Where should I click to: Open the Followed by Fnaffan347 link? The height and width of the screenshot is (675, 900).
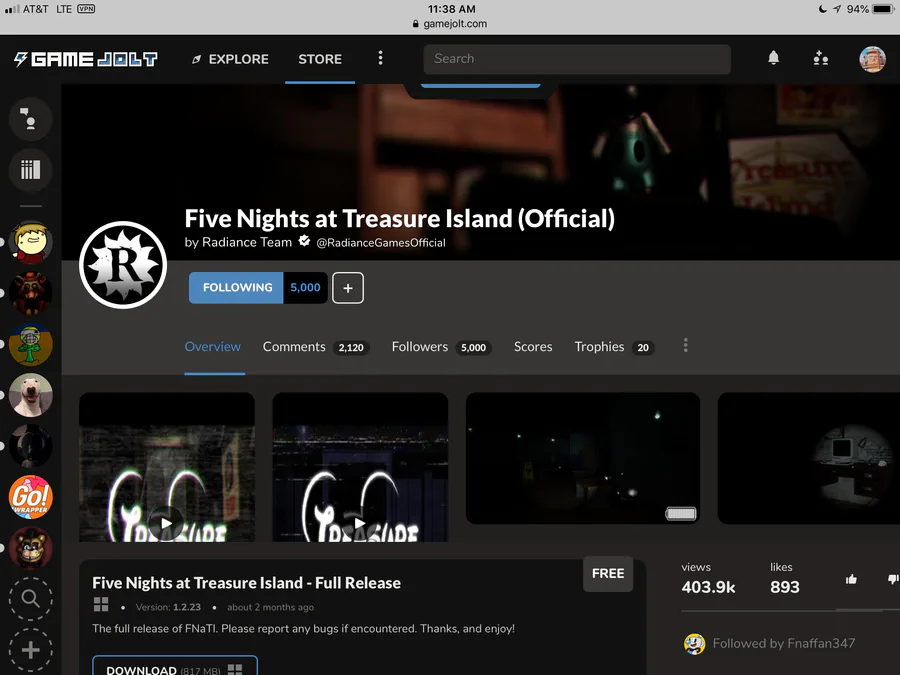tap(783, 643)
